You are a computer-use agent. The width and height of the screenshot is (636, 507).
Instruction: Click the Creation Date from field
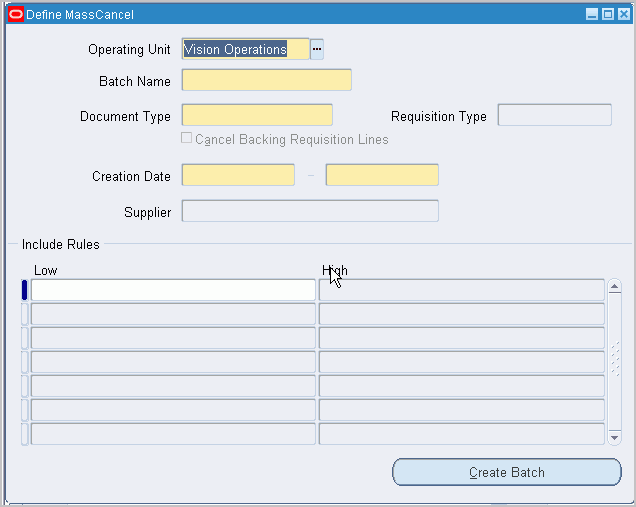[x=238, y=175]
